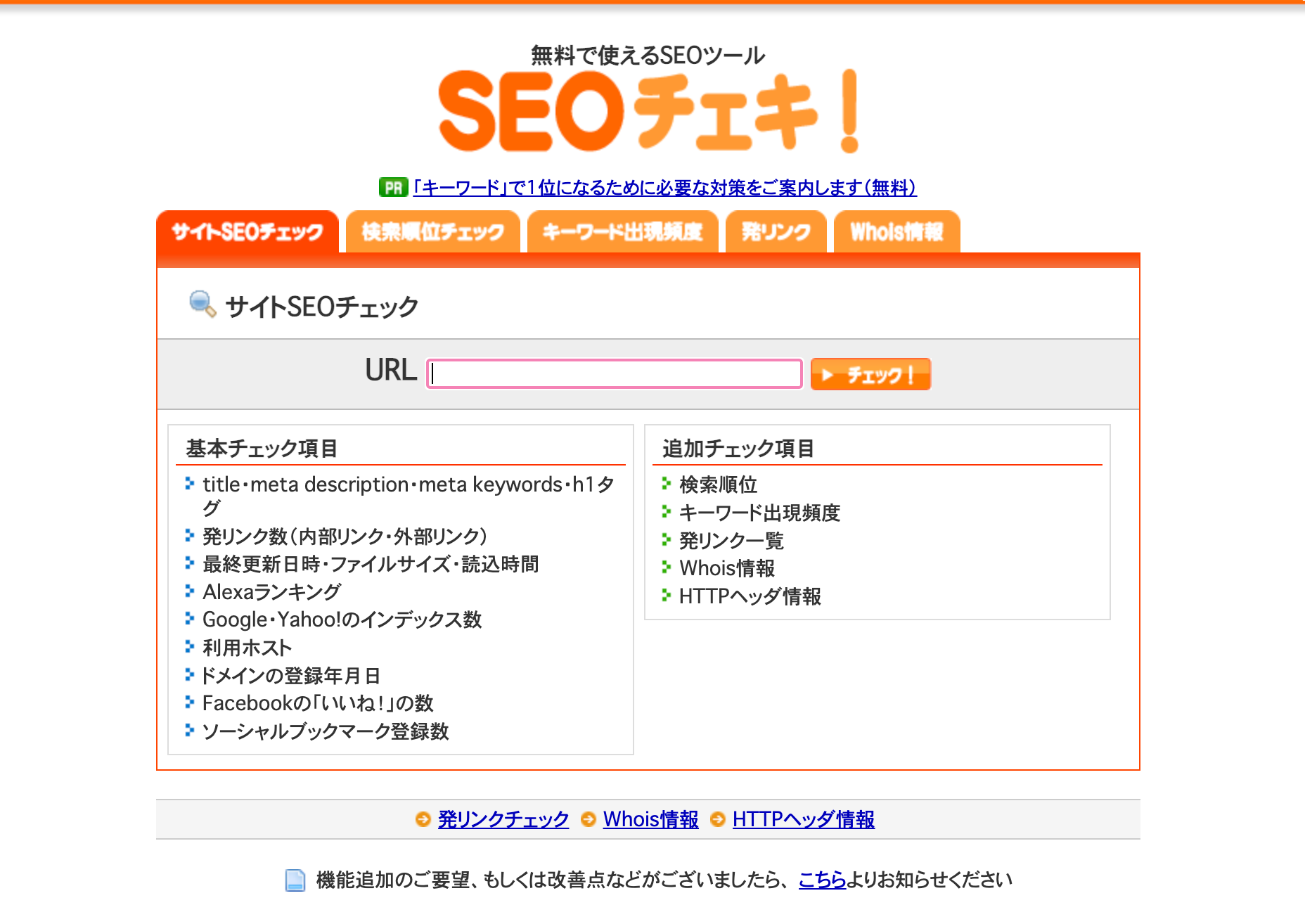Click the ソーシャルブックマーク登録数 item
Screen dimensions: 1305x924
(x=326, y=731)
